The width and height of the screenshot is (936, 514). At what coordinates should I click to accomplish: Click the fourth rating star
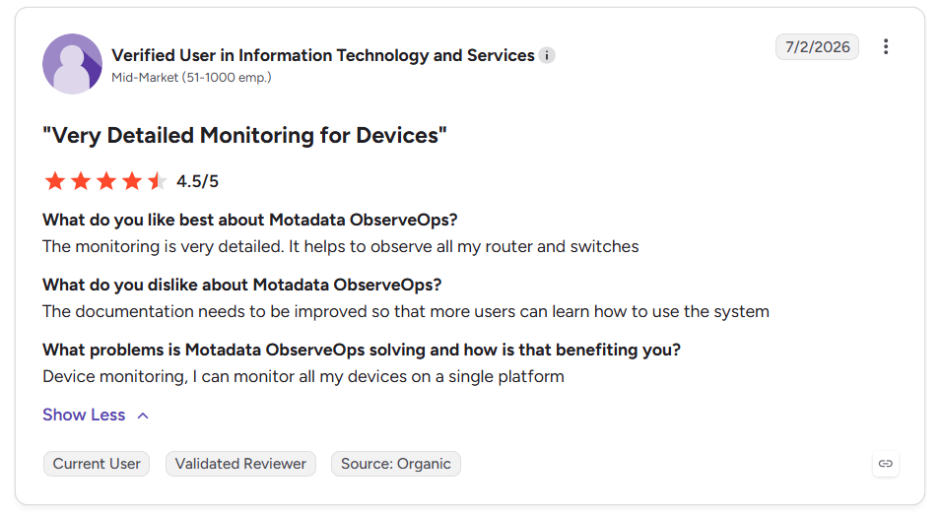132,181
